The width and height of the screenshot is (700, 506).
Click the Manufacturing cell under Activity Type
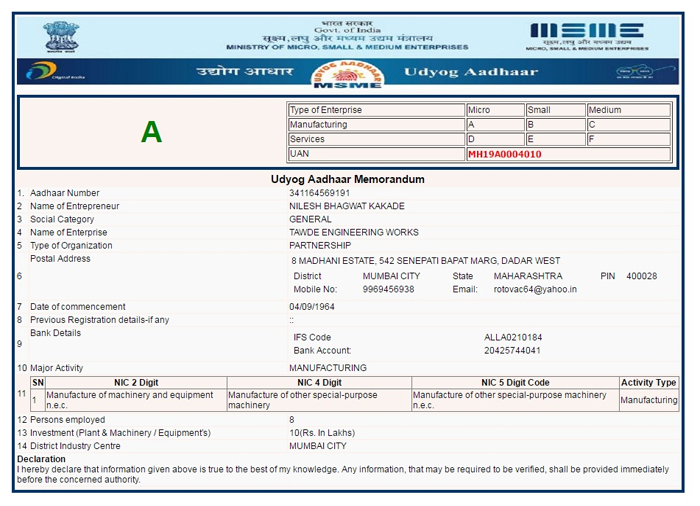(649, 400)
